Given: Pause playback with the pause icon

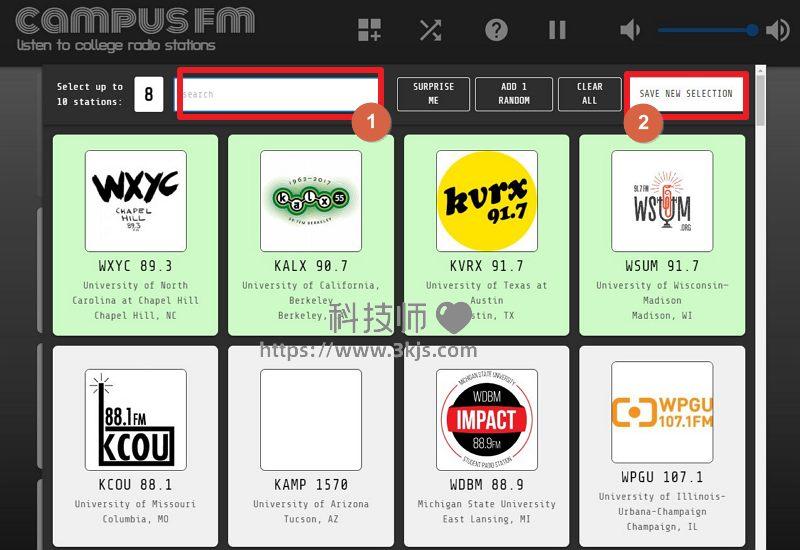Looking at the screenshot, I should (x=557, y=30).
